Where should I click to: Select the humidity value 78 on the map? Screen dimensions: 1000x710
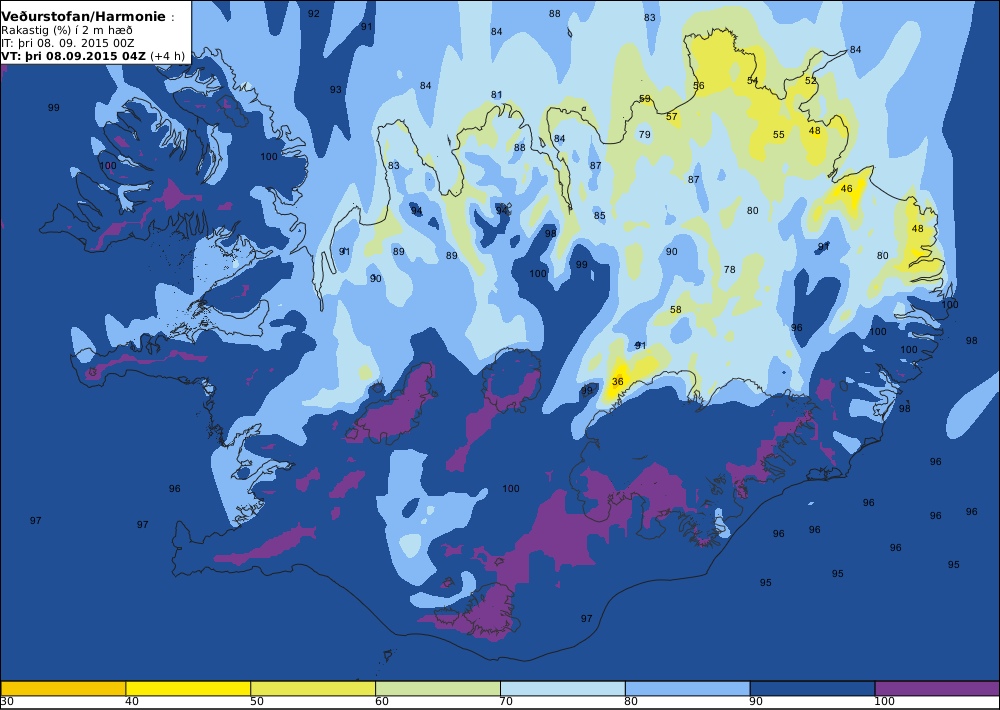[730, 269]
